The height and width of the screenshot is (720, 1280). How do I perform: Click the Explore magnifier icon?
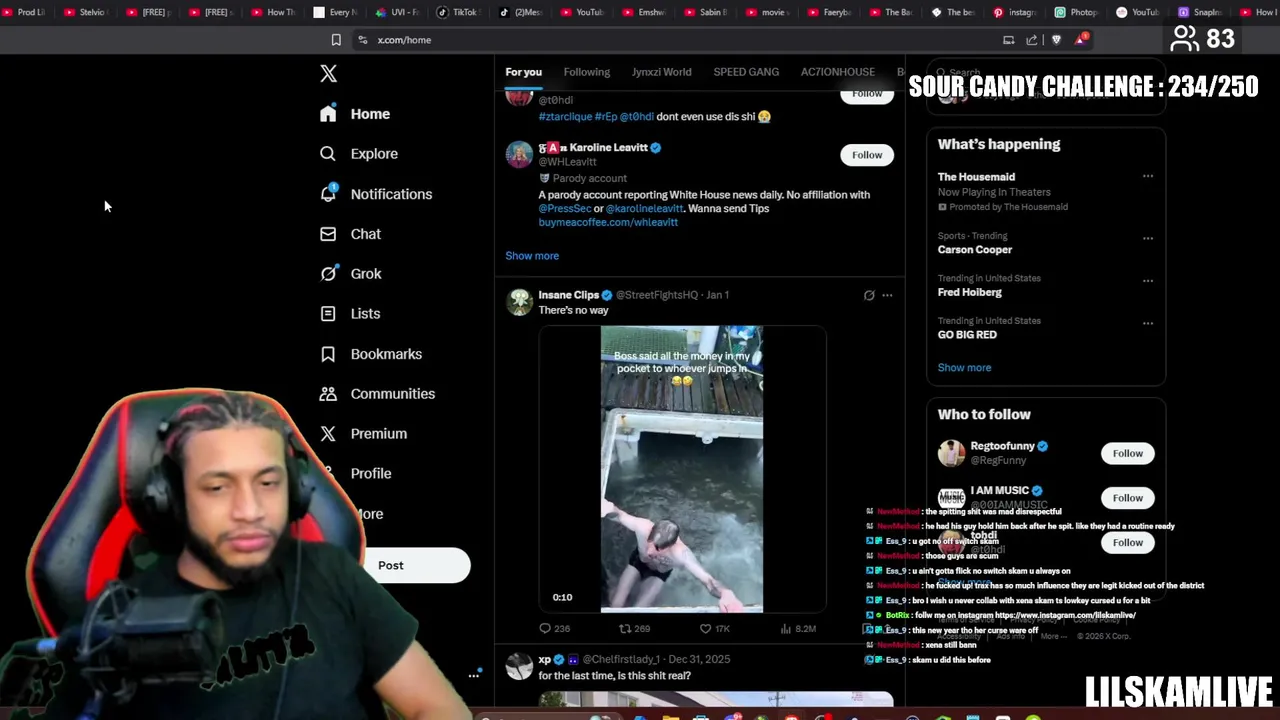pos(328,154)
